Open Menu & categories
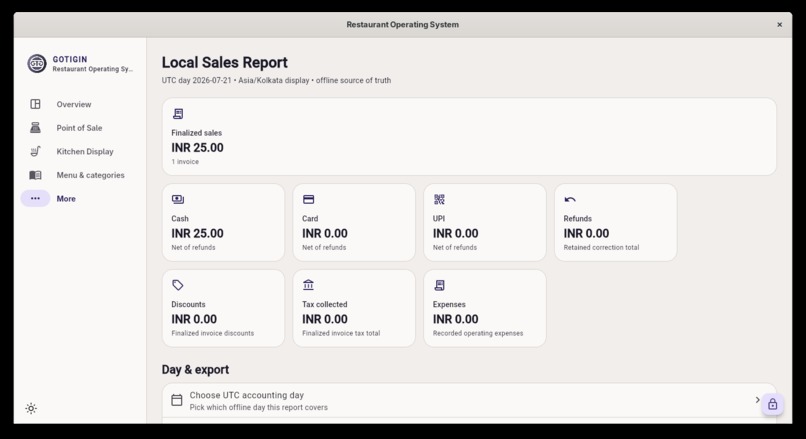The width and height of the screenshot is (806, 439). pyautogui.click(x=90, y=175)
